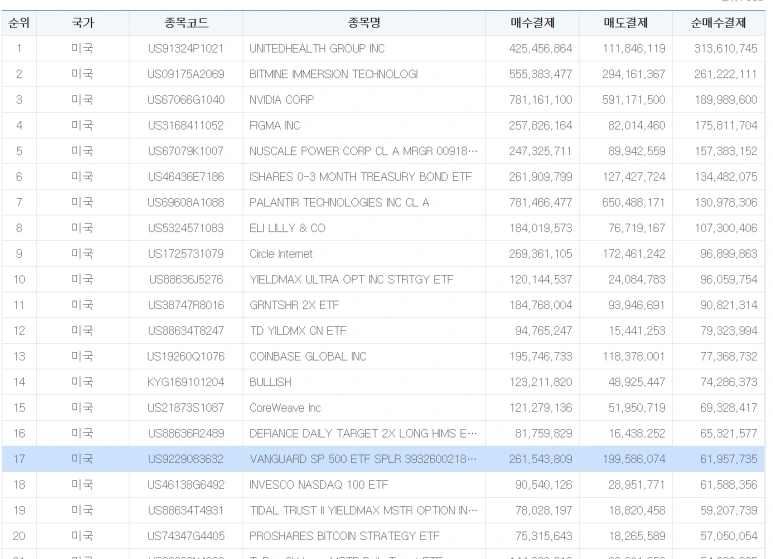Select TIDAL TRUST II YIELDMAX MSTR OPTION row
This screenshot has width=773, height=559.
coord(384,510)
